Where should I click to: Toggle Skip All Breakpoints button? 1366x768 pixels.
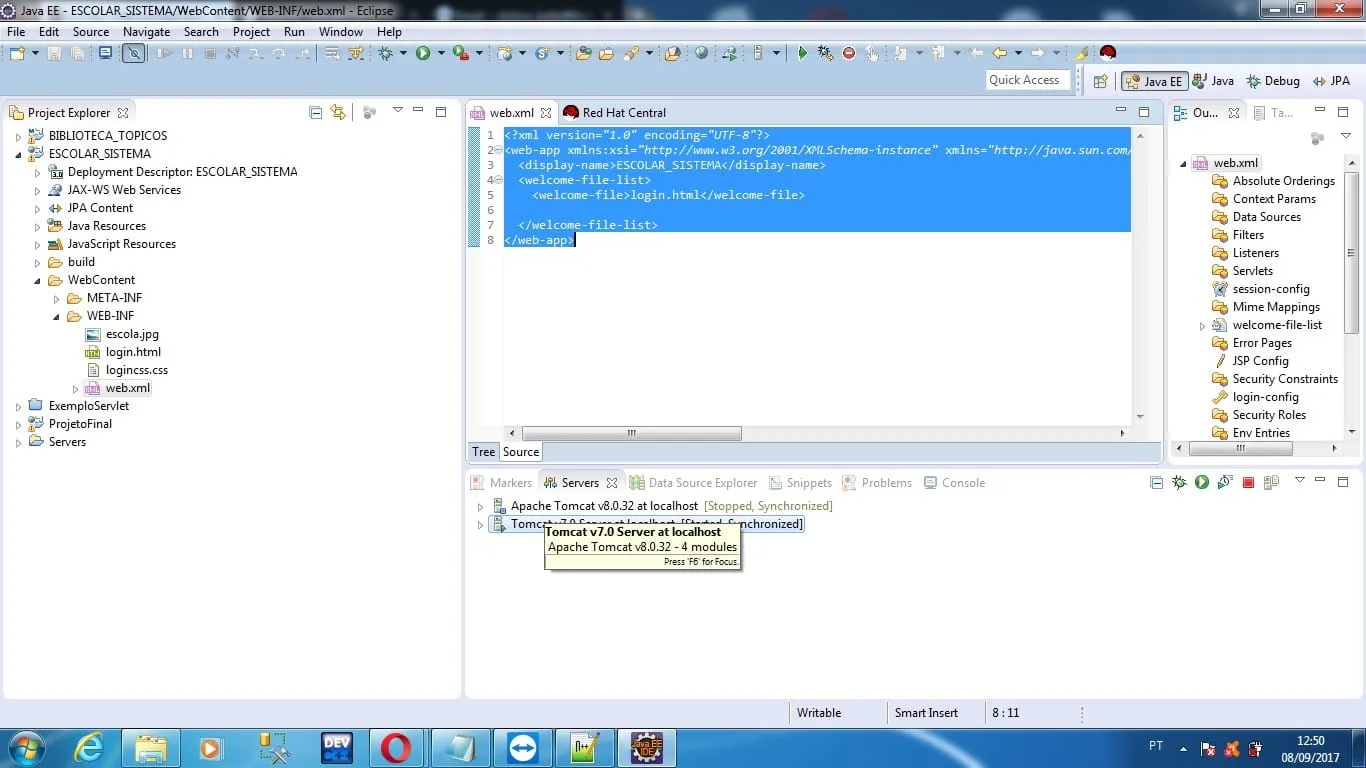(x=133, y=53)
